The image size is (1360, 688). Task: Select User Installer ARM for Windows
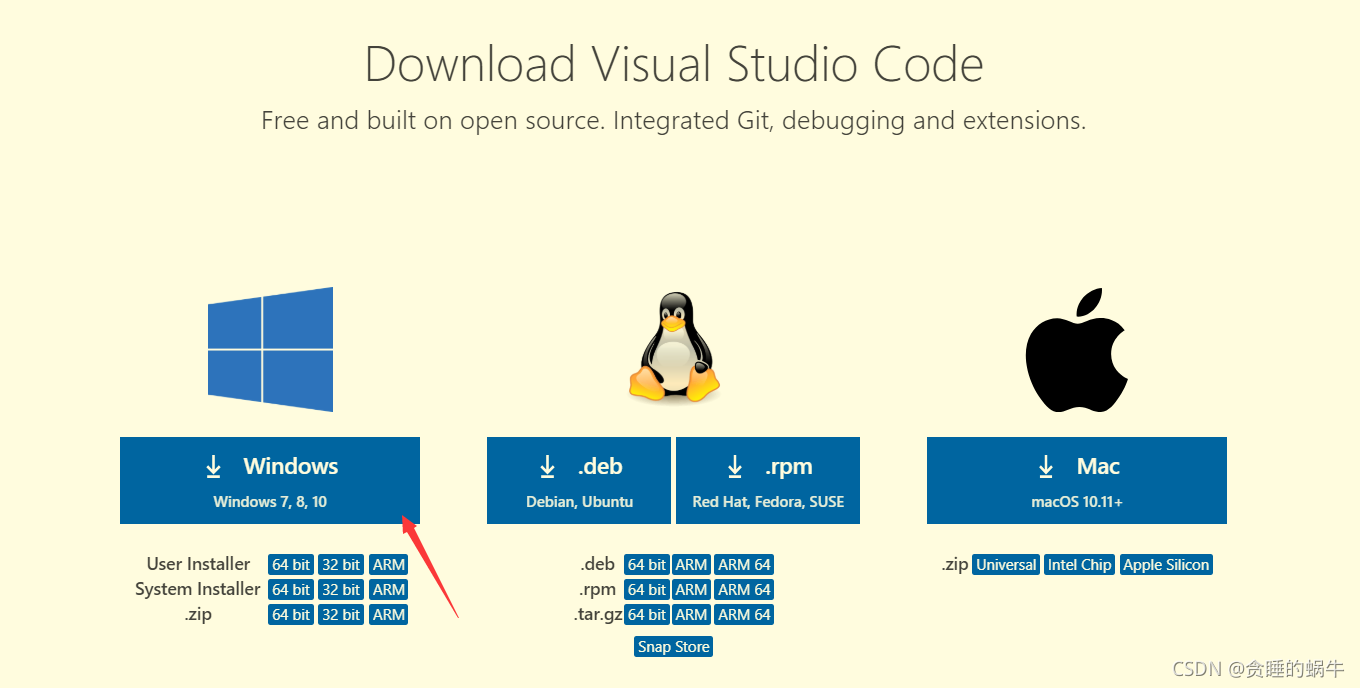[x=389, y=565]
